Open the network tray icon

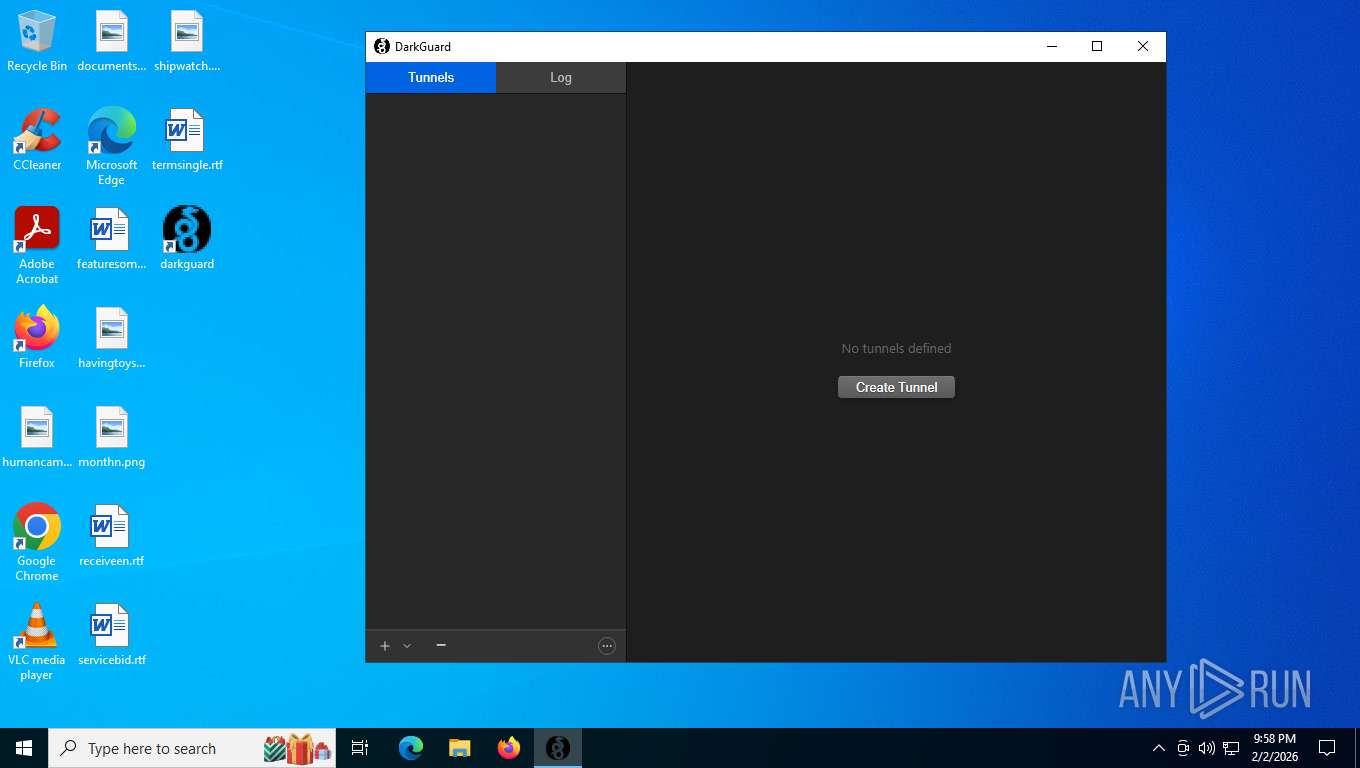[1231, 748]
